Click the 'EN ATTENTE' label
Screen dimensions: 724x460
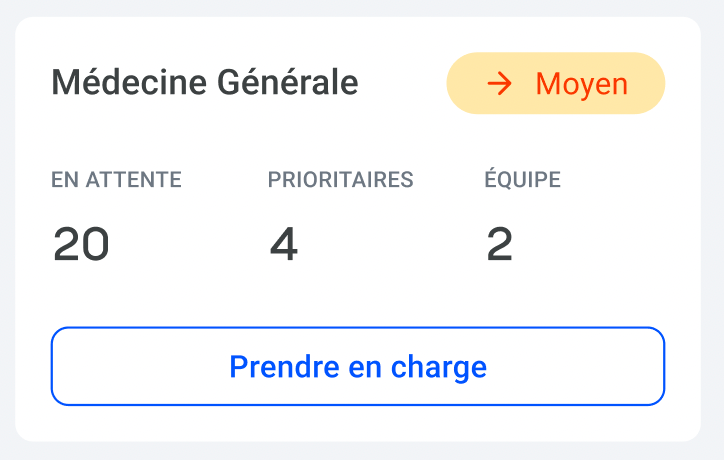point(116,180)
